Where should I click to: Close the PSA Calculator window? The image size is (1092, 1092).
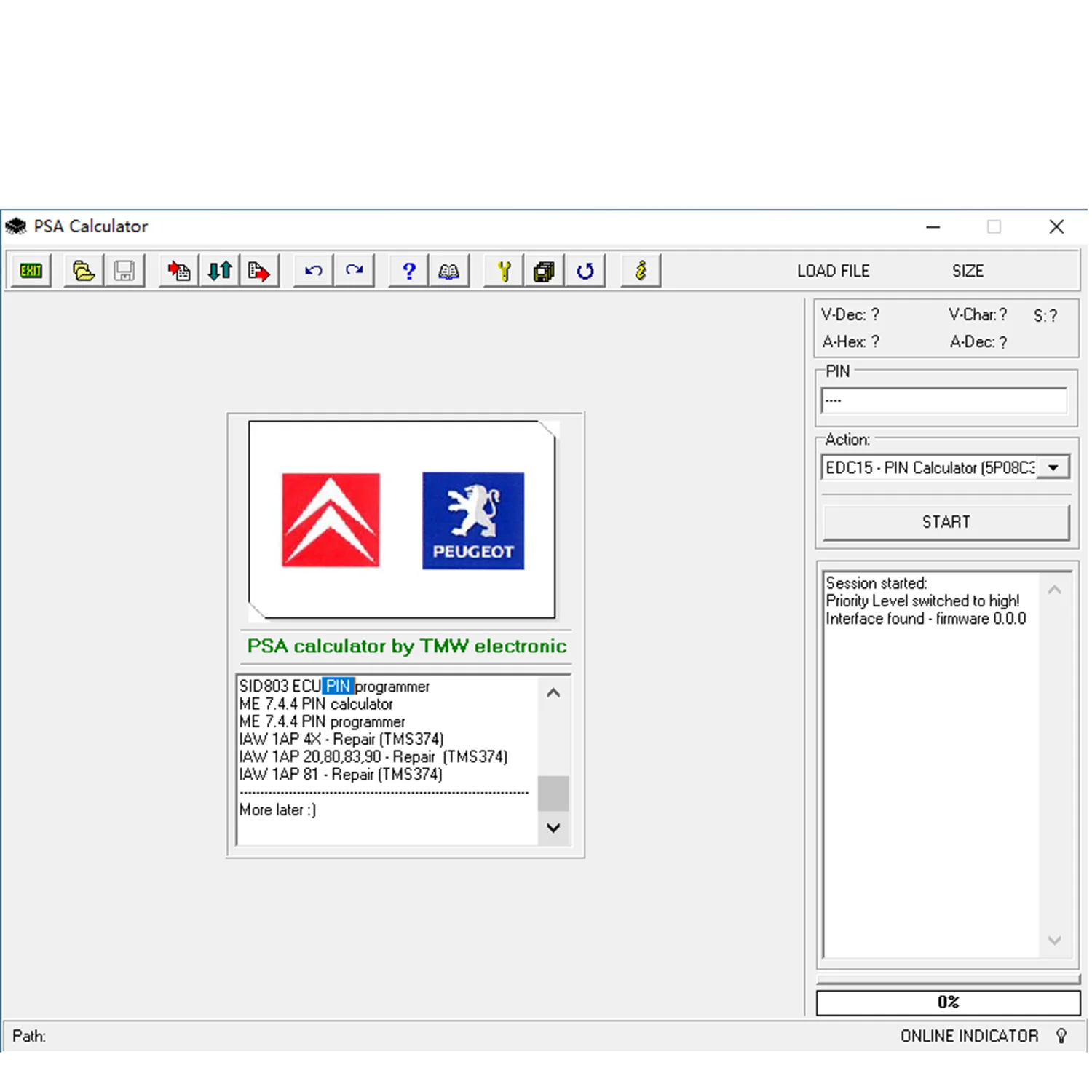tap(1057, 227)
